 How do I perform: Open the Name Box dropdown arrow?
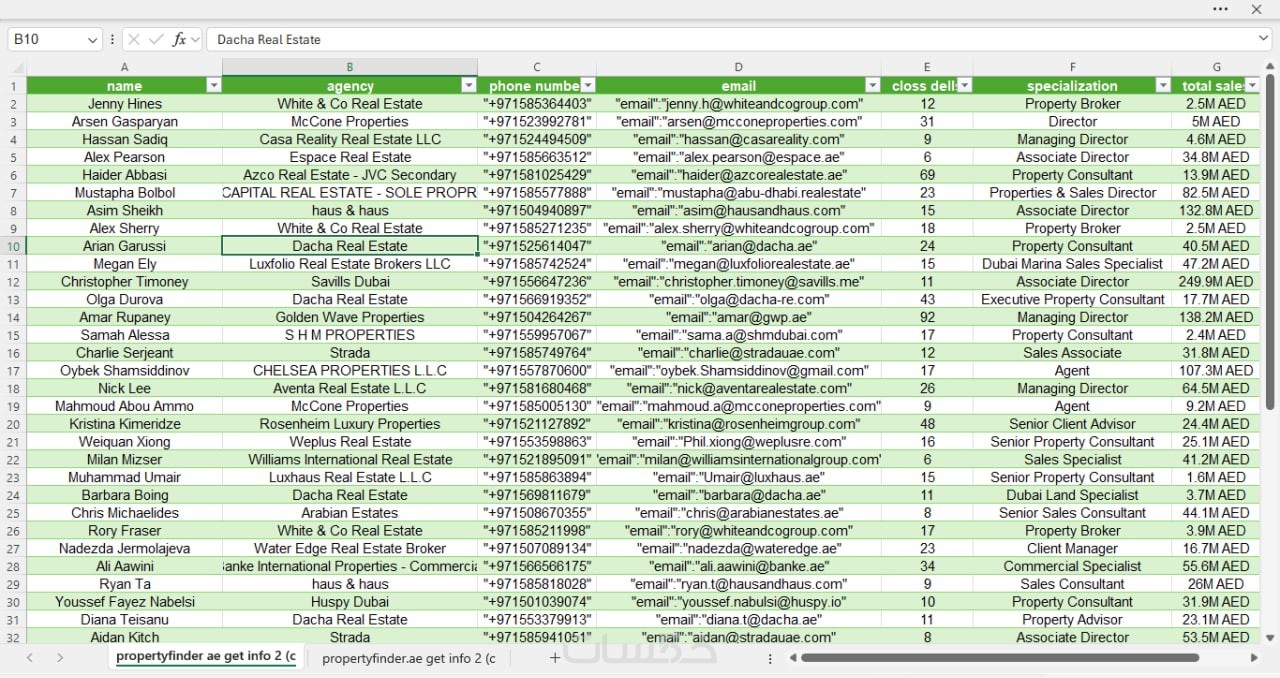pos(93,39)
